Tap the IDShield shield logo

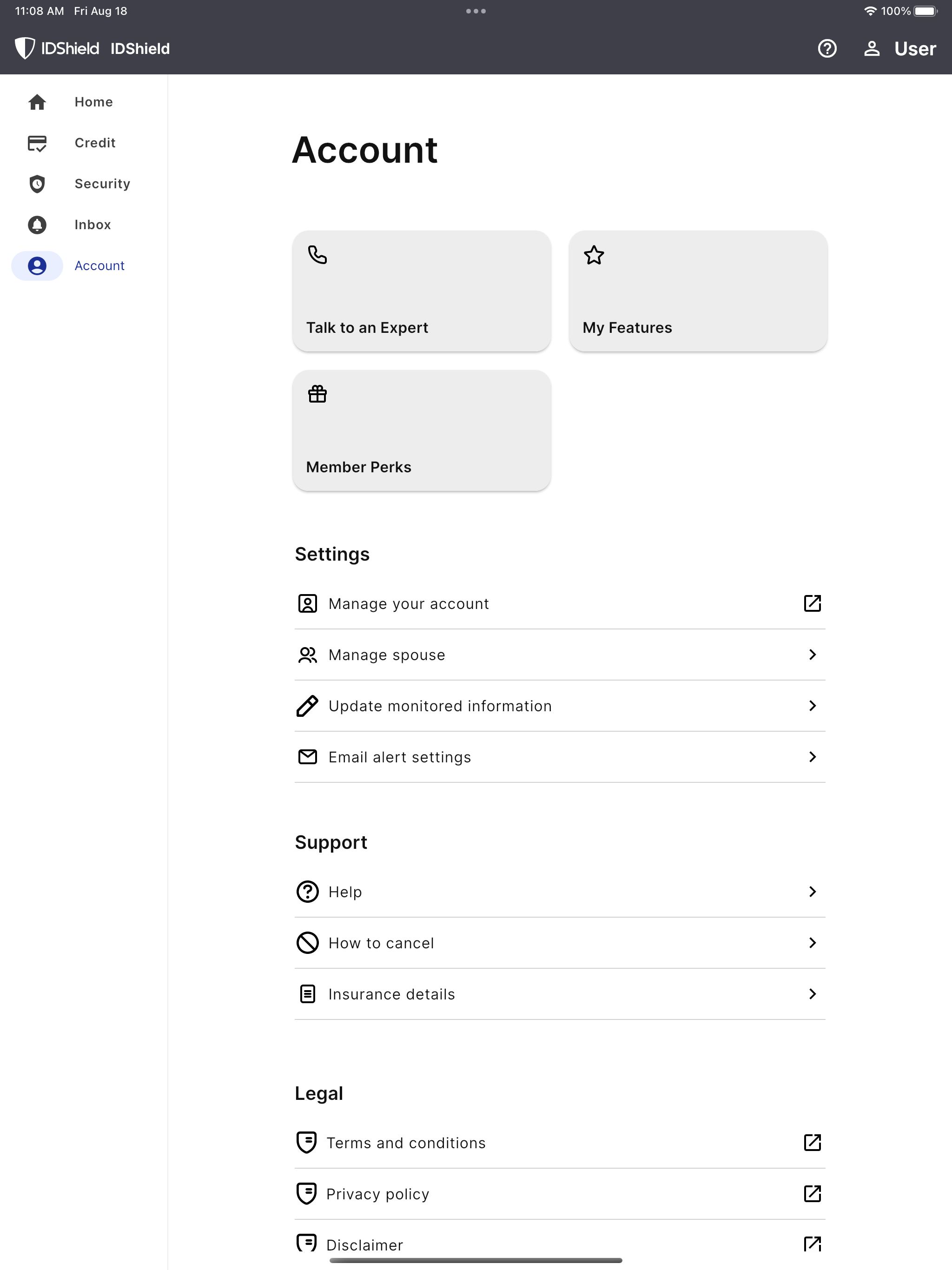(x=25, y=49)
